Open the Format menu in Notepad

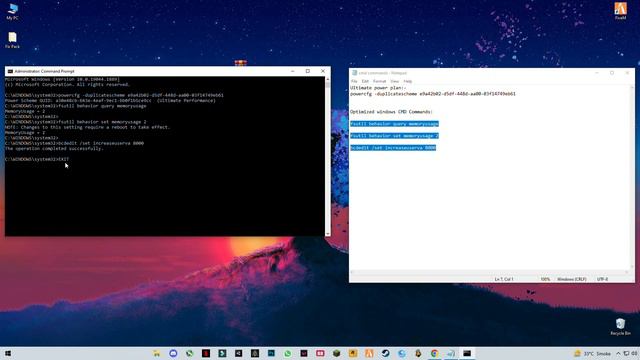(379, 81)
